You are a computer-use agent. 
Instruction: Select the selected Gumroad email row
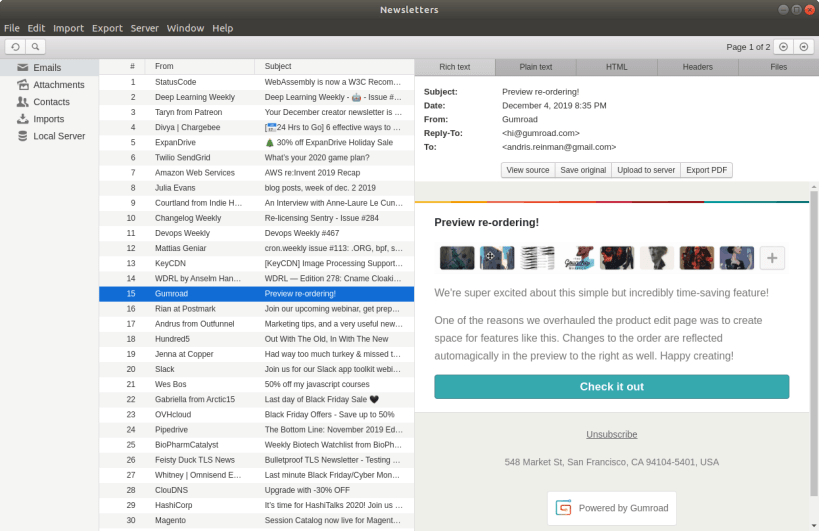click(x=256, y=294)
